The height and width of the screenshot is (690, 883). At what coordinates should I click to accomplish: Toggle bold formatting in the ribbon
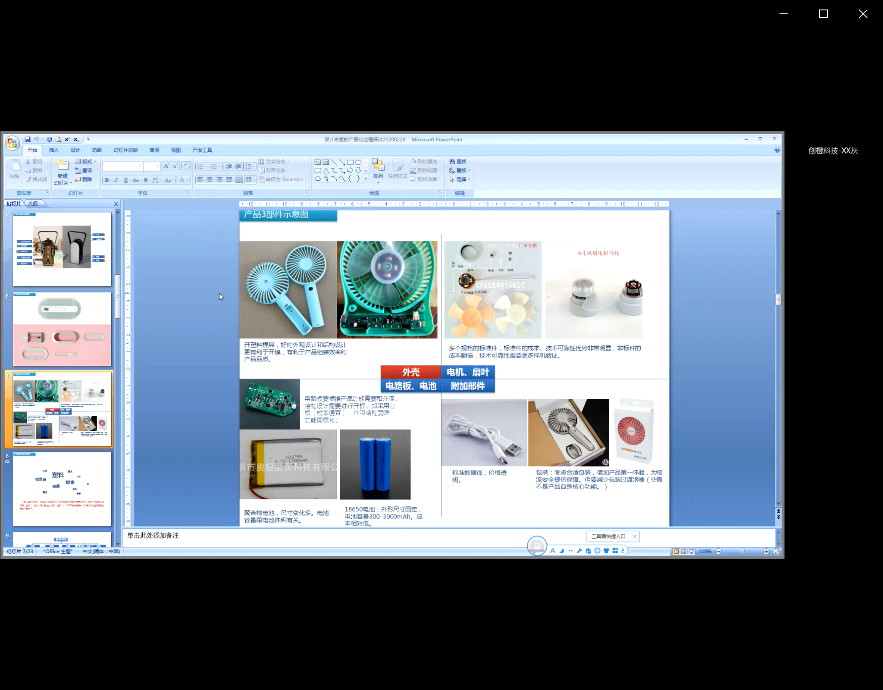107,180
